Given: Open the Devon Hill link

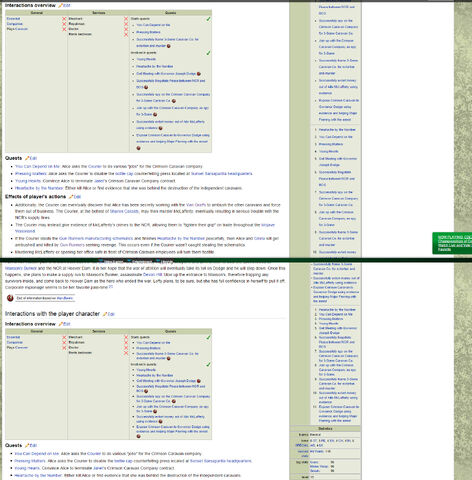Looking at the screenshot, I should pos(153,275).
